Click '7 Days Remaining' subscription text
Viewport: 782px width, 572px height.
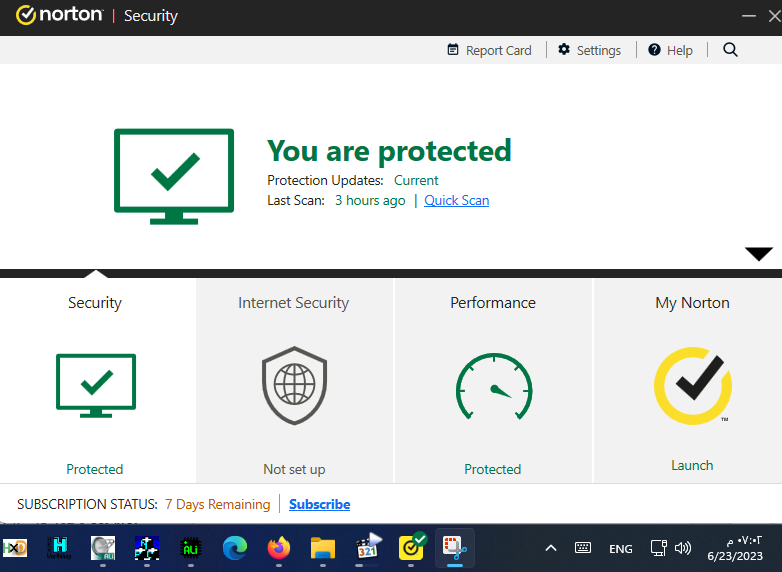[x=217, y=504]
